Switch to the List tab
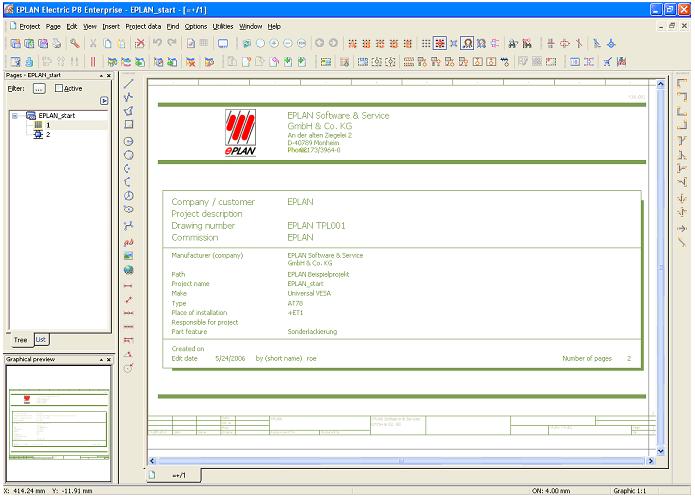This screenshot has height=500, width=695. (x=41, y=340)
